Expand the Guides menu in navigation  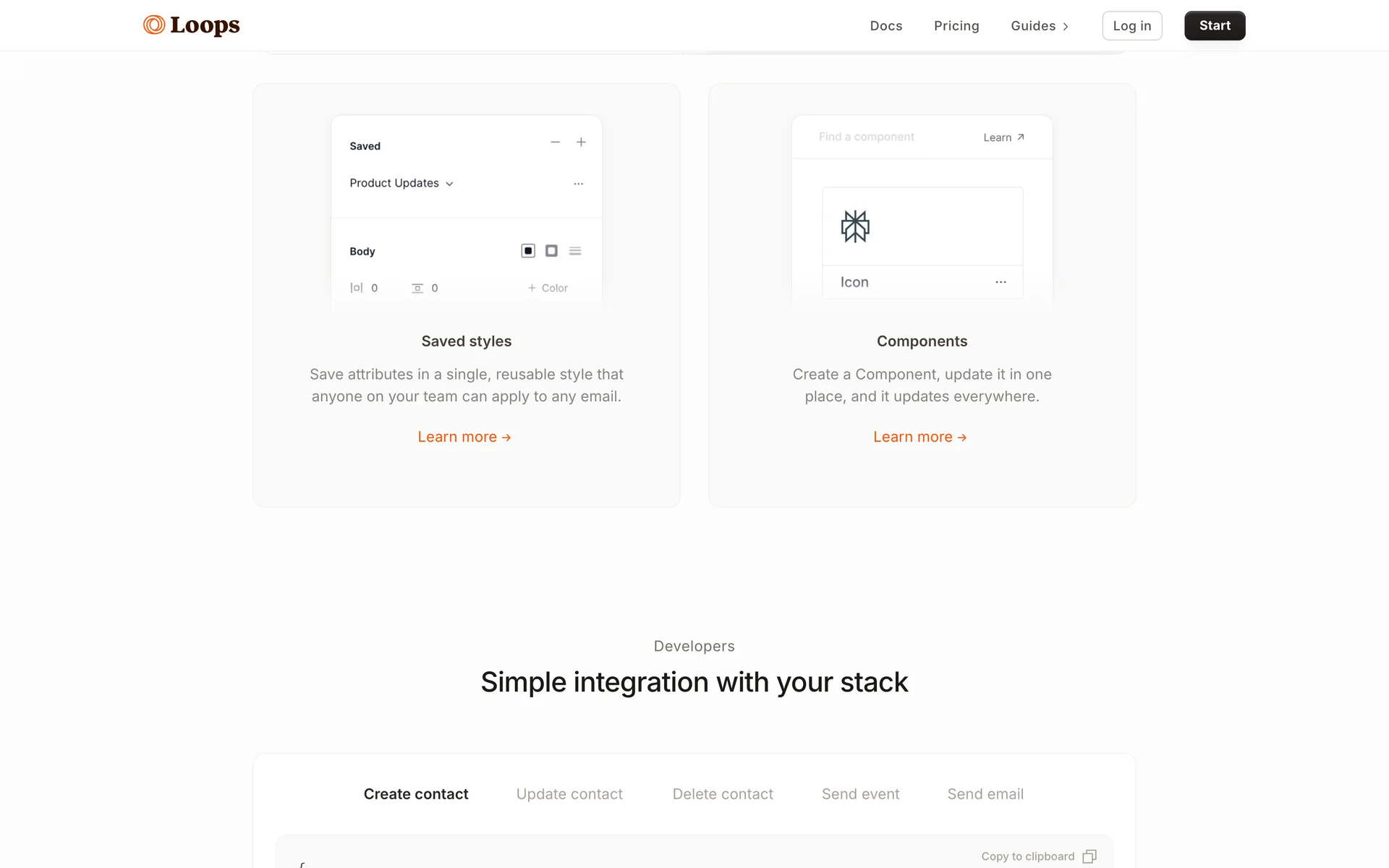[1040, 26]
